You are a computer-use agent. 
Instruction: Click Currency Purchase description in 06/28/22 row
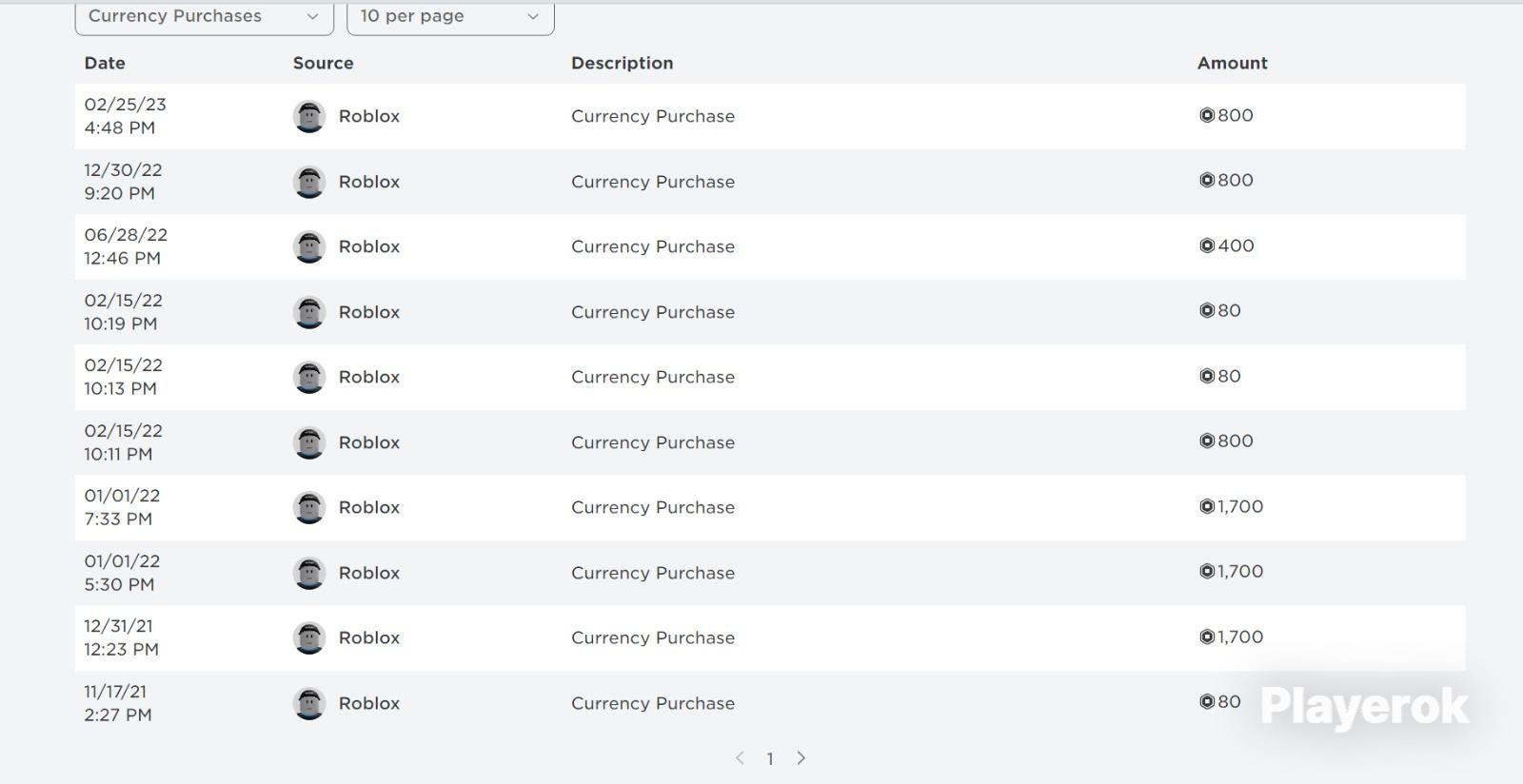tap(653, 246)
